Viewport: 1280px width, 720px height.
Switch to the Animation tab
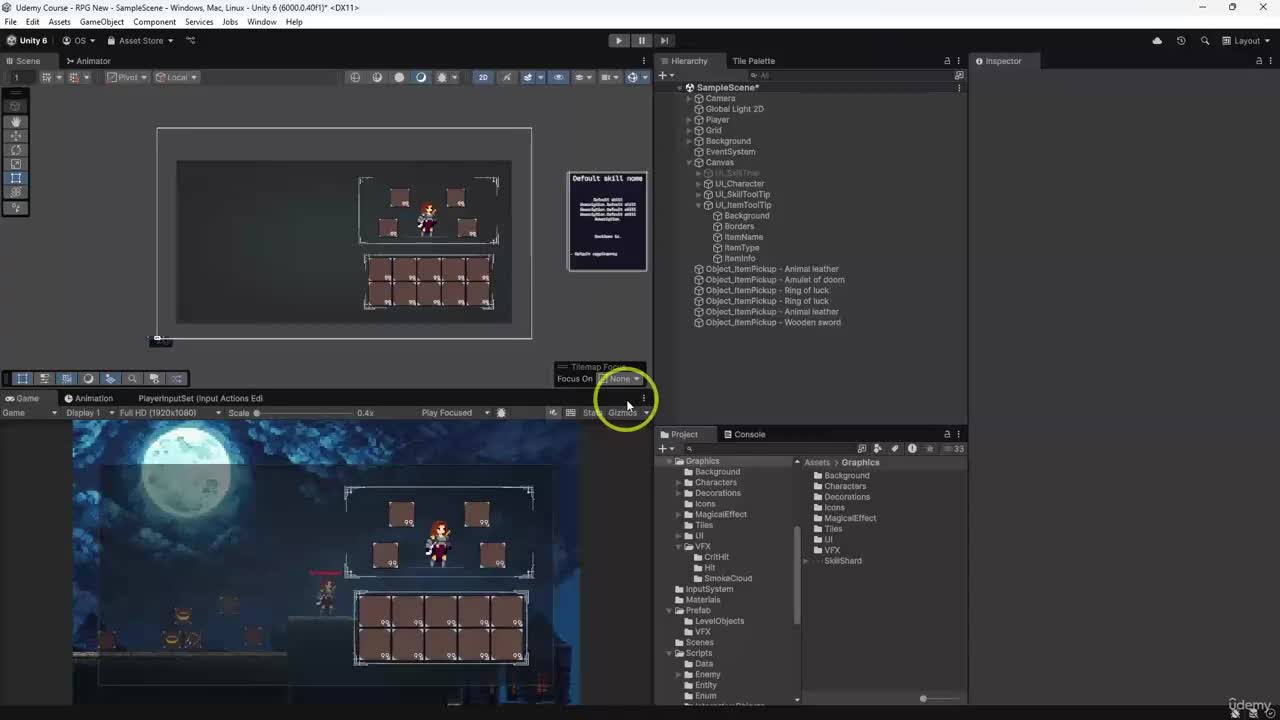point(88,398)
